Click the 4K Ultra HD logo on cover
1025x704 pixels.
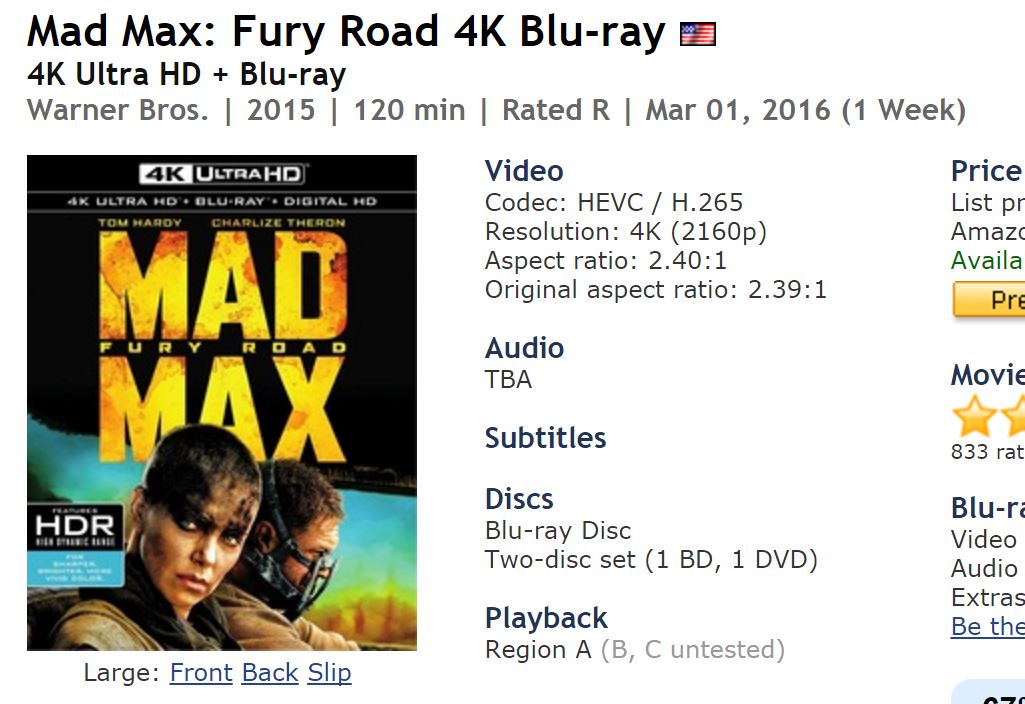click(x=221, y=174)
